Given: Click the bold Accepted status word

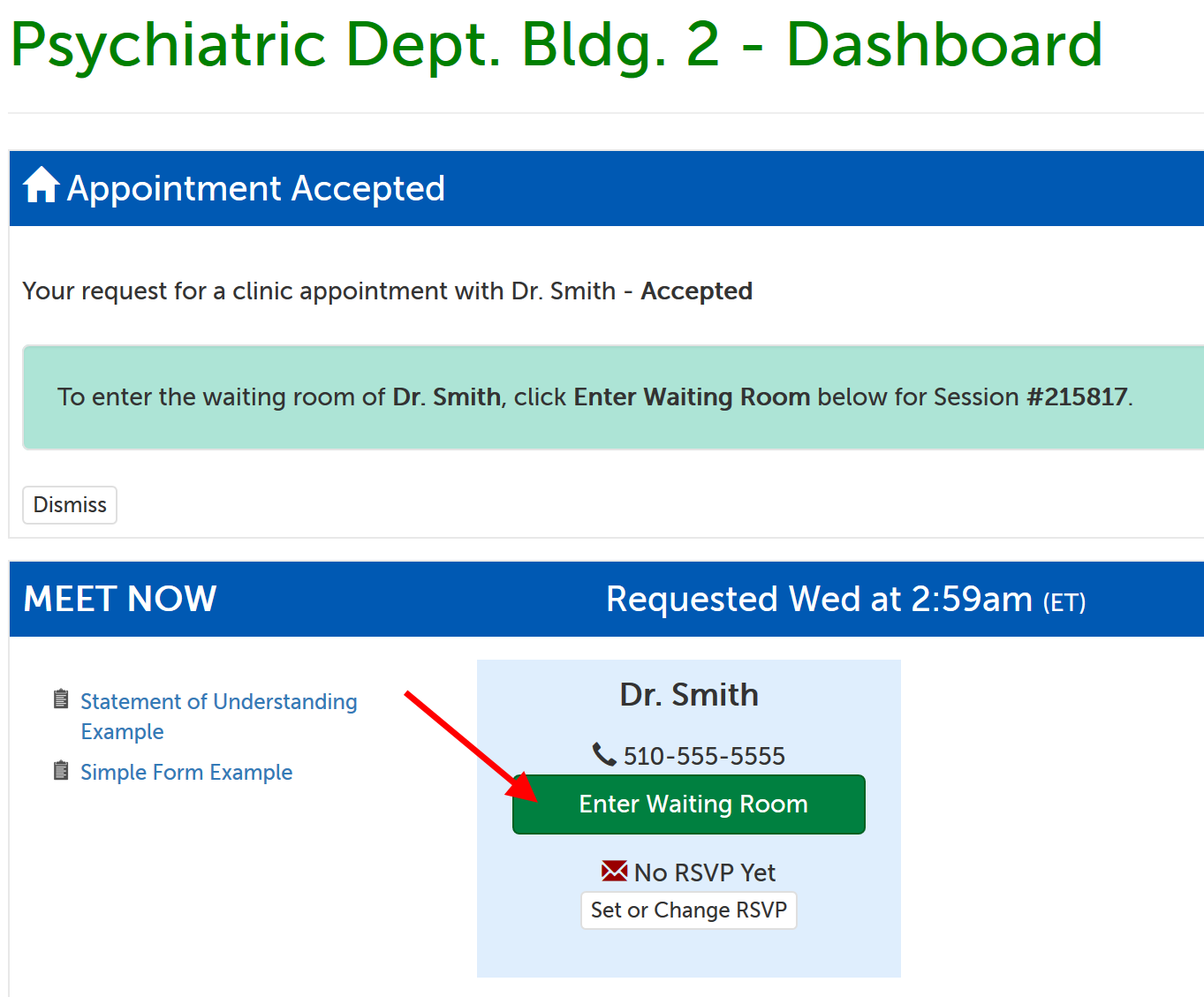Looking at the screenshot, I should point(696,291).
